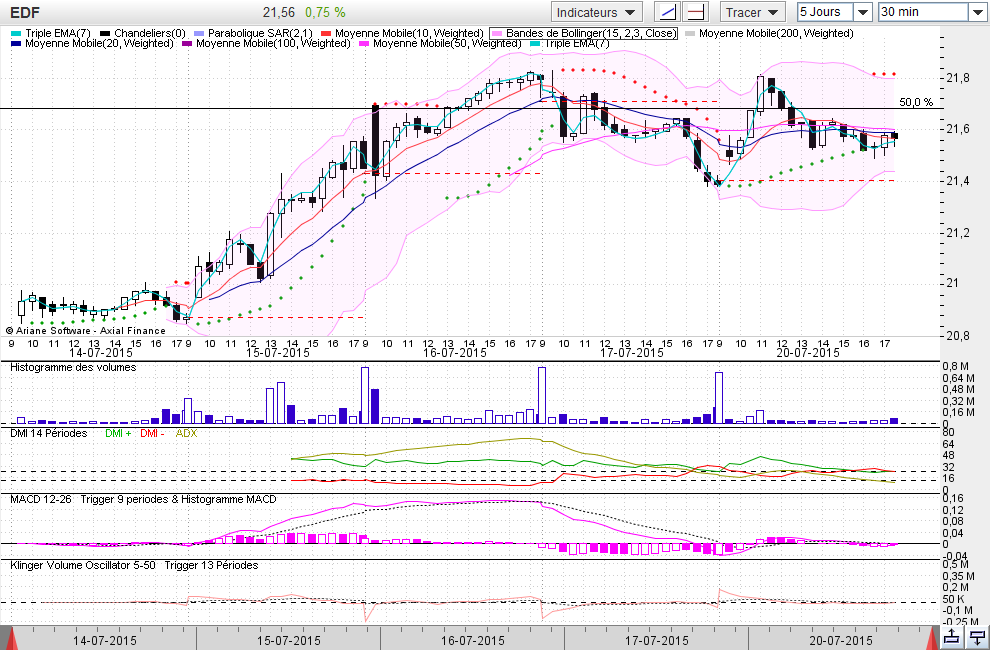Toggle the Moyenne Mobile(200, Weighted) legend entry

[x=770, y=33]
